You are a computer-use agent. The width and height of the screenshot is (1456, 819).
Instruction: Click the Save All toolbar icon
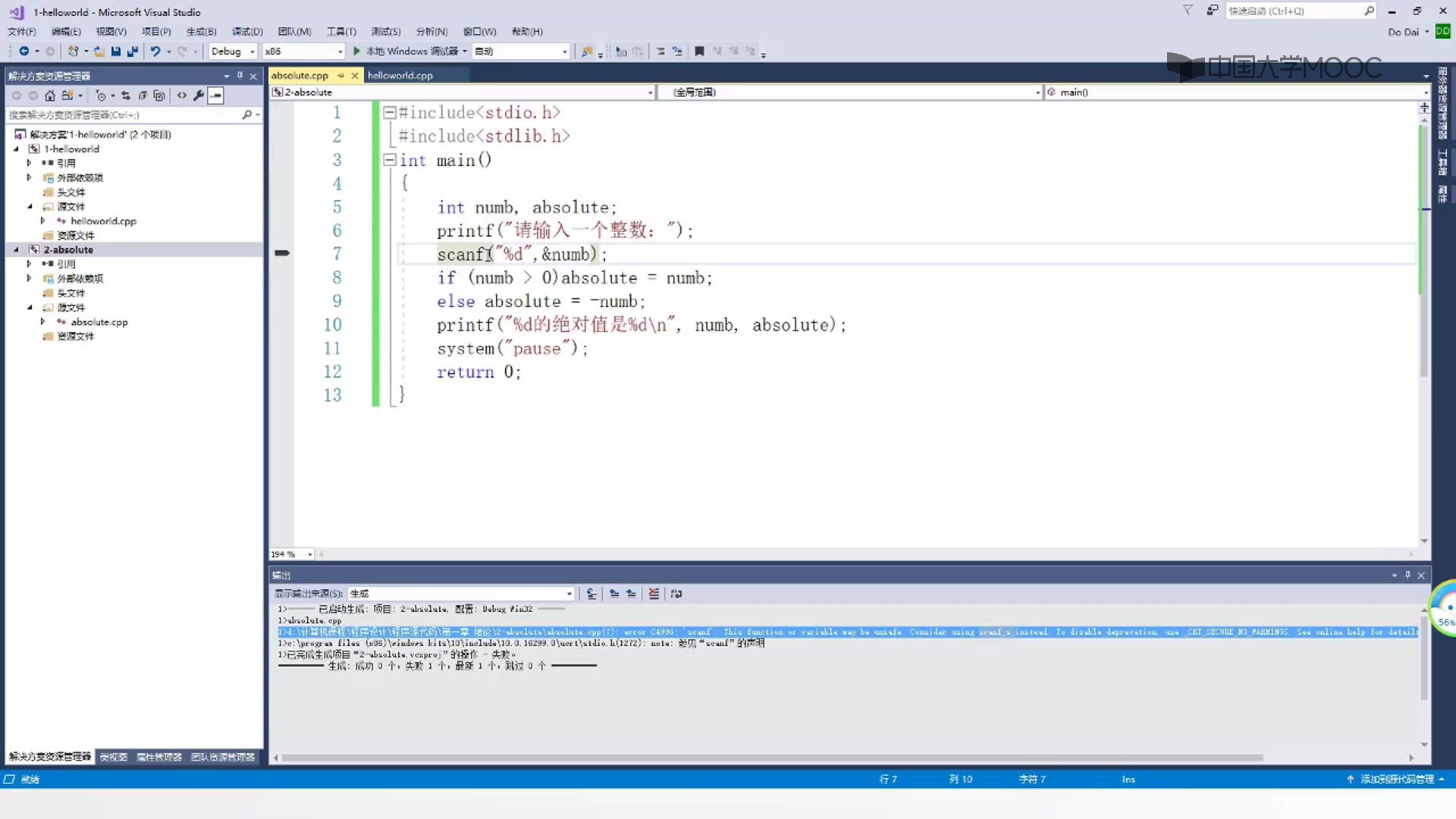tap(133, 51)
